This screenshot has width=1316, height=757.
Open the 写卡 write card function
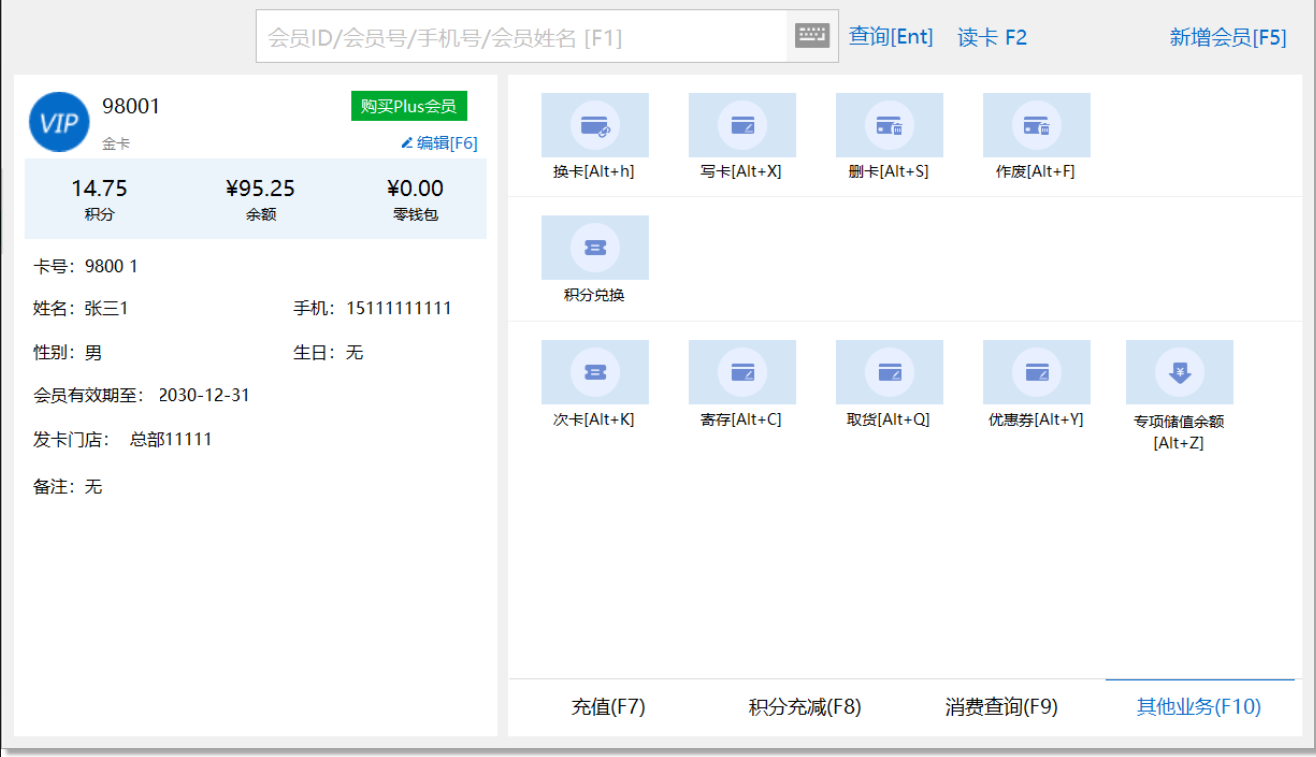(x=742, y=126)
